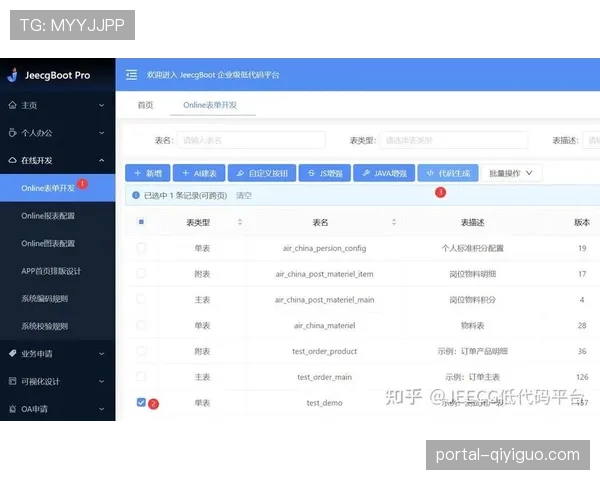Click the JAVA增强 button
Image resolution: width=600 pixels, height=480 pixels.
click(384, 173)
